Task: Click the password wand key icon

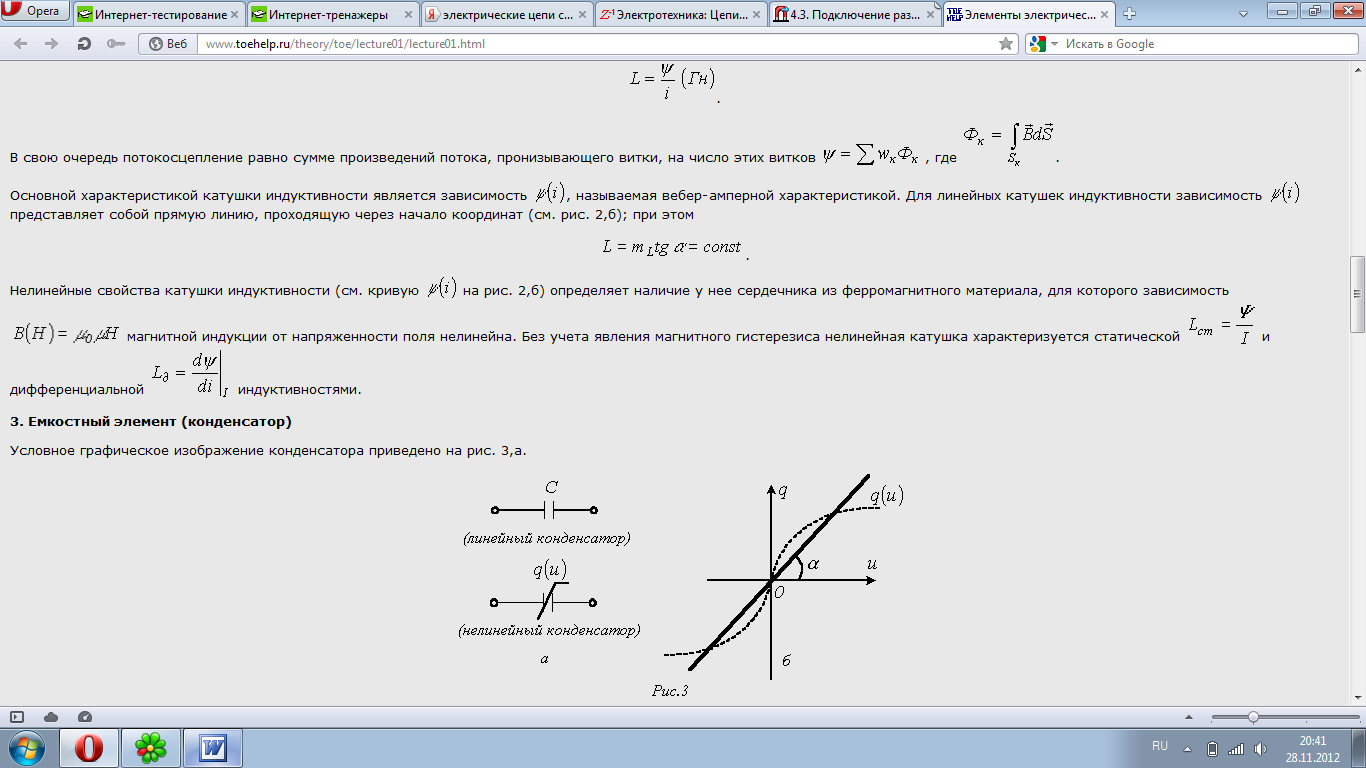Action: [x=115, y=44]
